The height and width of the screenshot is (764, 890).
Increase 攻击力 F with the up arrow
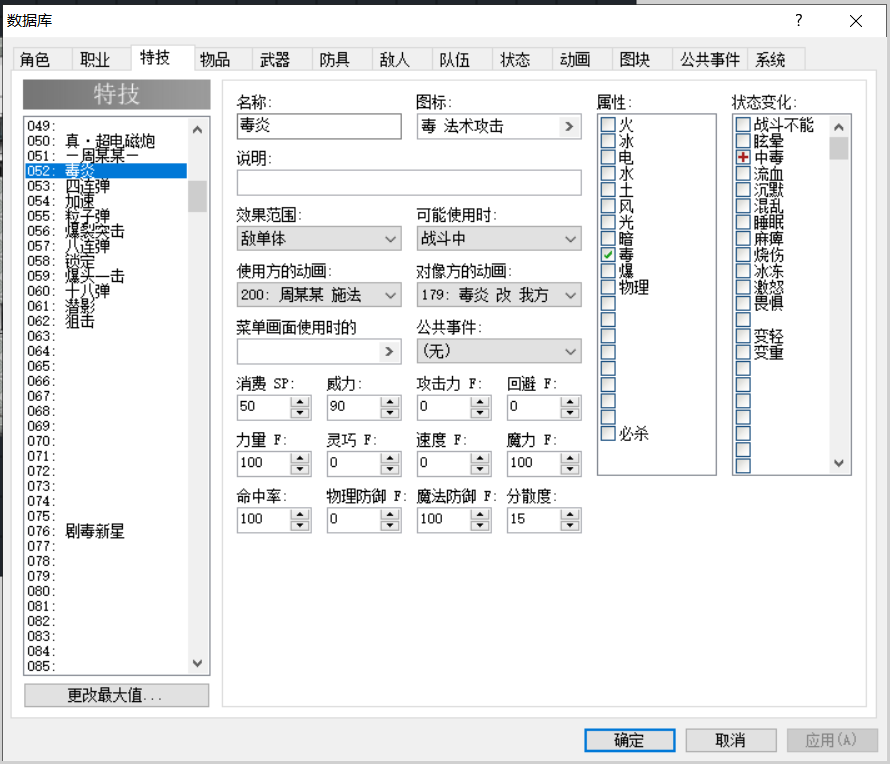[x=480, y=401]
